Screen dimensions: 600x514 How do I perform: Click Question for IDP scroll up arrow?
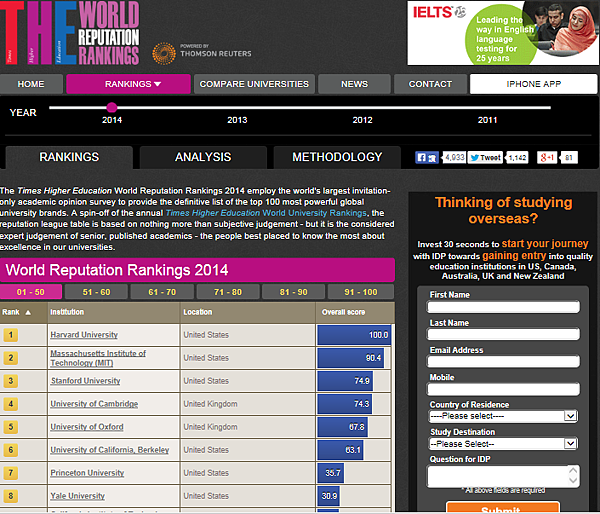tap(573, 470)
